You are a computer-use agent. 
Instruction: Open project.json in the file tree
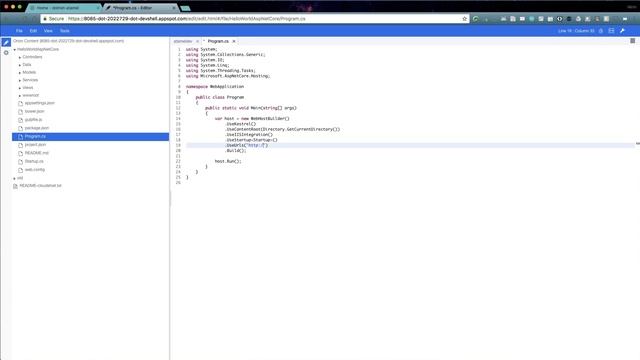coord(35,145)
